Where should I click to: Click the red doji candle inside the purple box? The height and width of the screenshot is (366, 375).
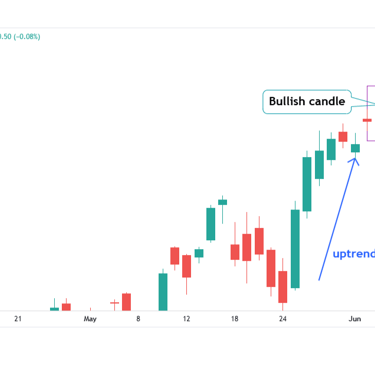(x=367, y=120)
